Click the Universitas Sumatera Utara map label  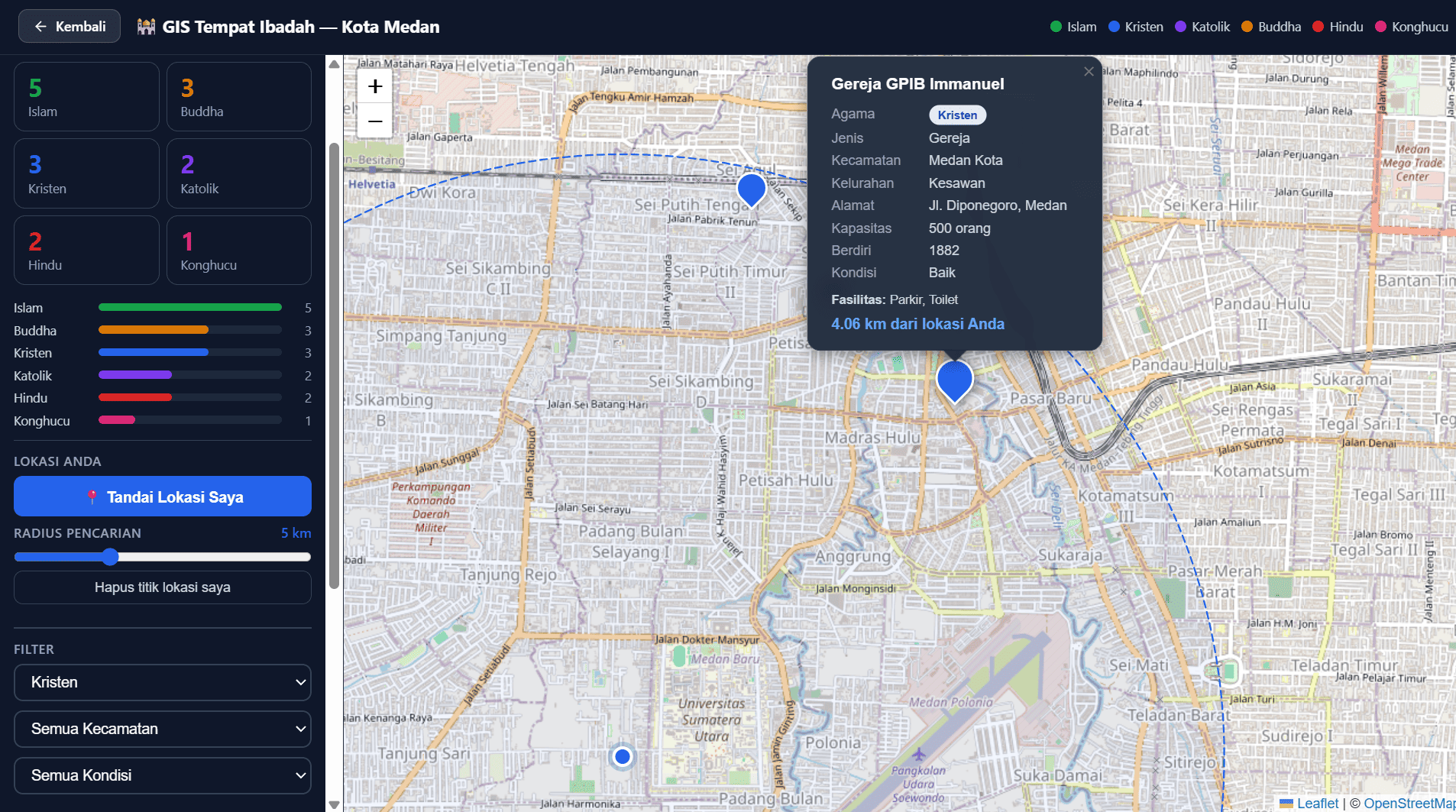pos(711,720)
